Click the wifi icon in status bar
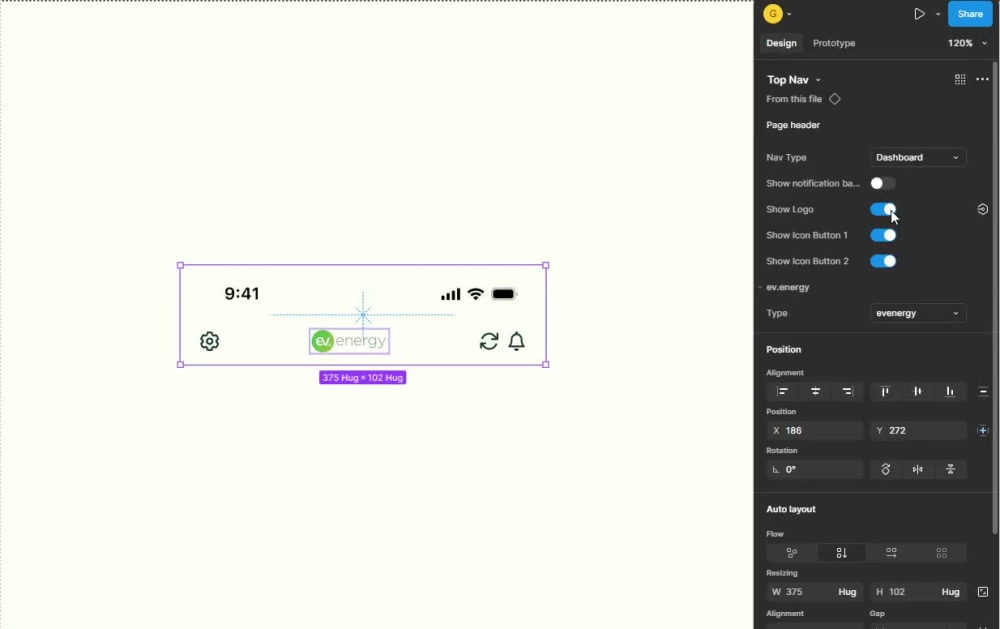Image resolution: width=1000 pixels, height=629 pixels. click(x=475, y=293)
